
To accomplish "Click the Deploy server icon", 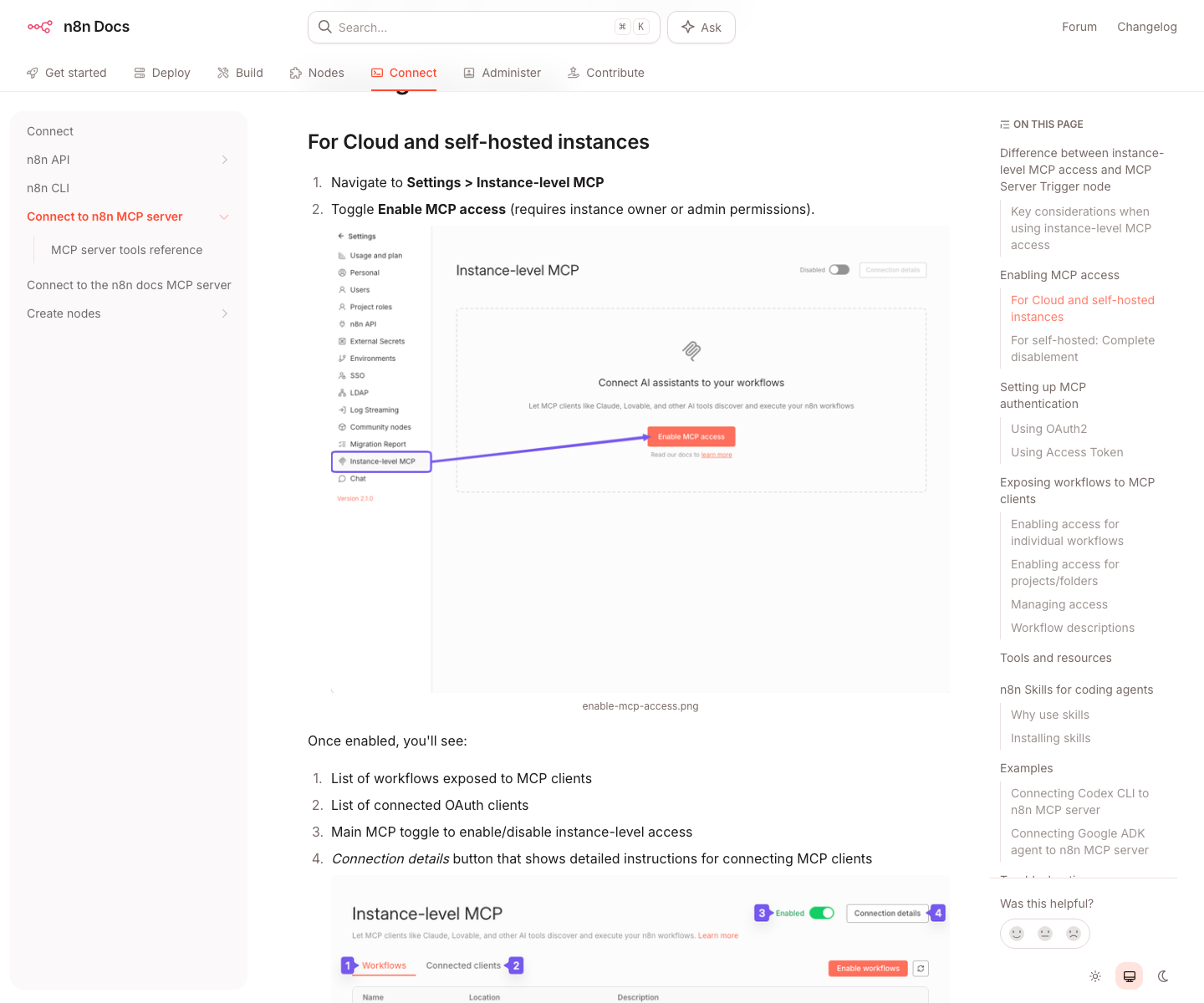I will pos(140,73).
